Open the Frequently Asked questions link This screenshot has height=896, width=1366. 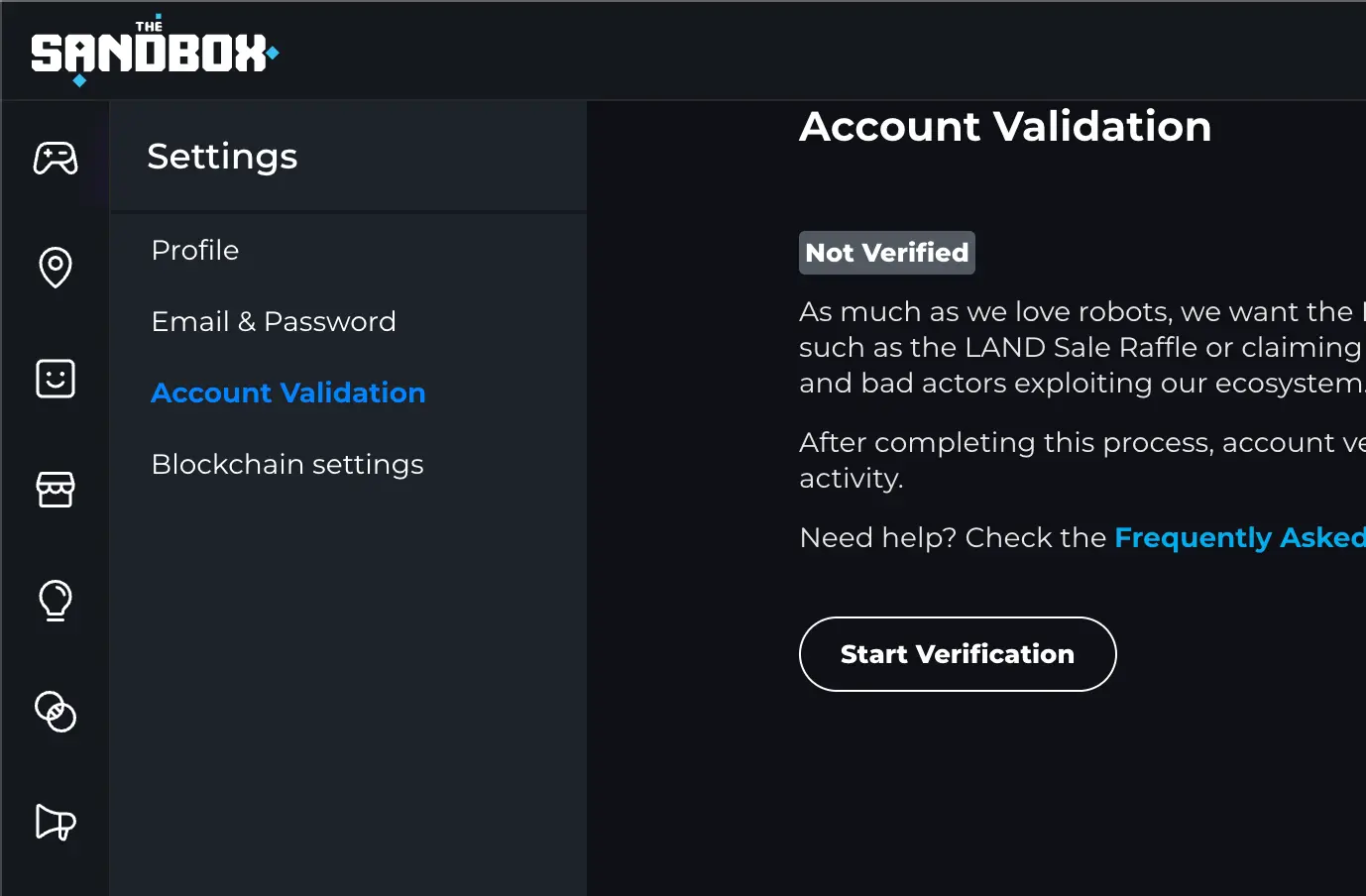pos(1239,538)
